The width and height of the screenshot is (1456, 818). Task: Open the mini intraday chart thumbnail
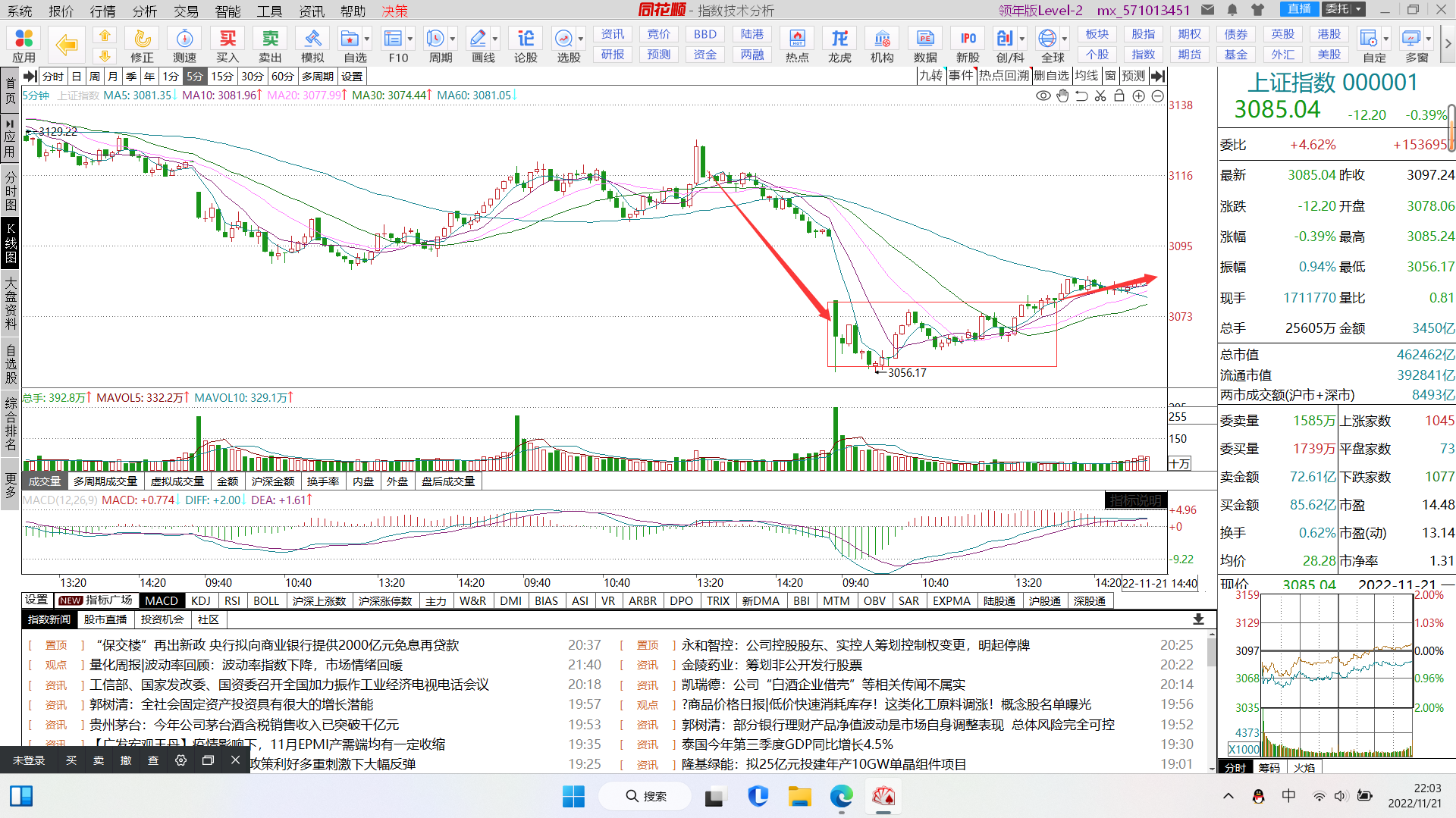point(1337,675)
